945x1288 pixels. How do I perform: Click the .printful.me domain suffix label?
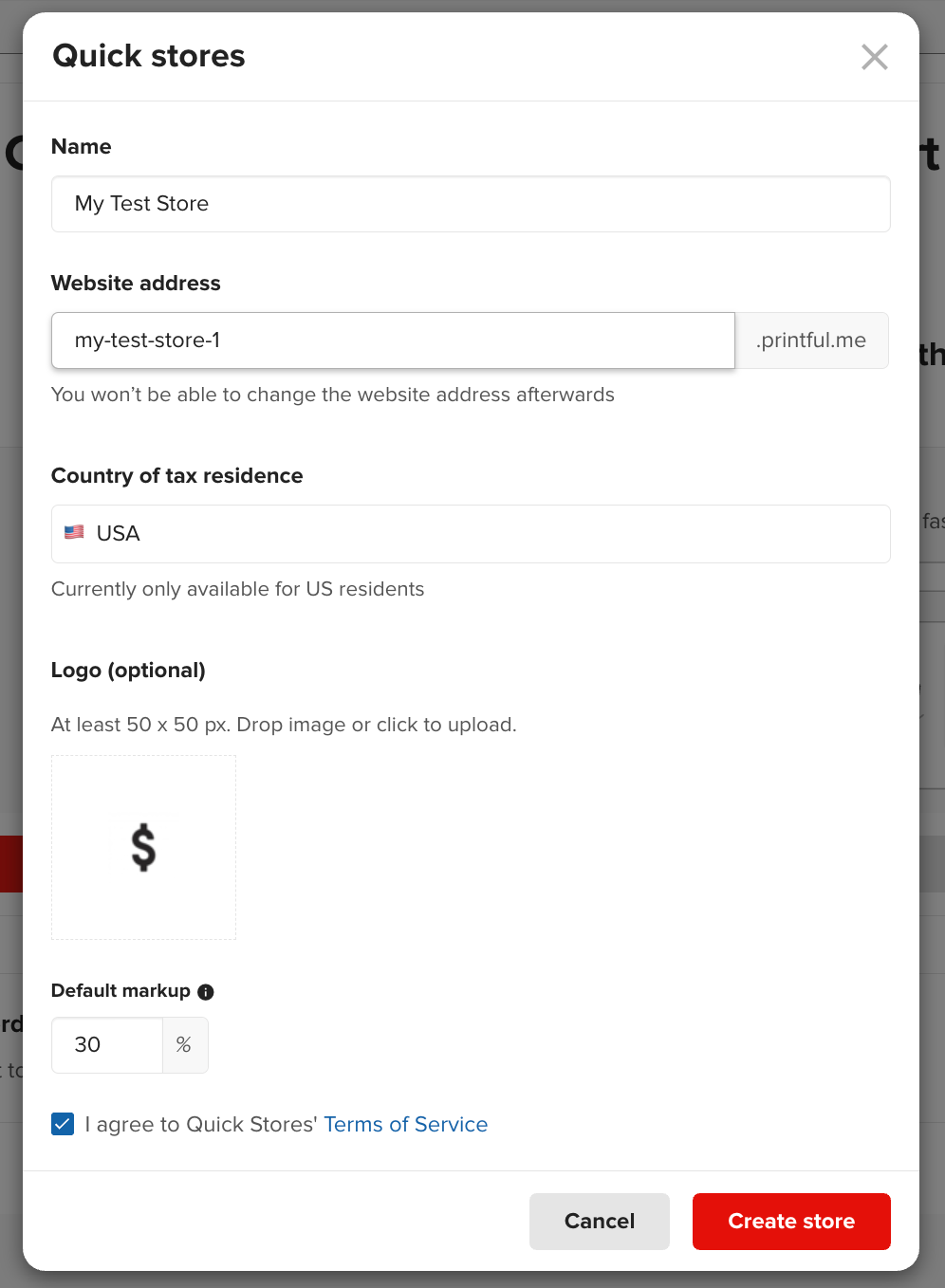click(x=811, y=340)
